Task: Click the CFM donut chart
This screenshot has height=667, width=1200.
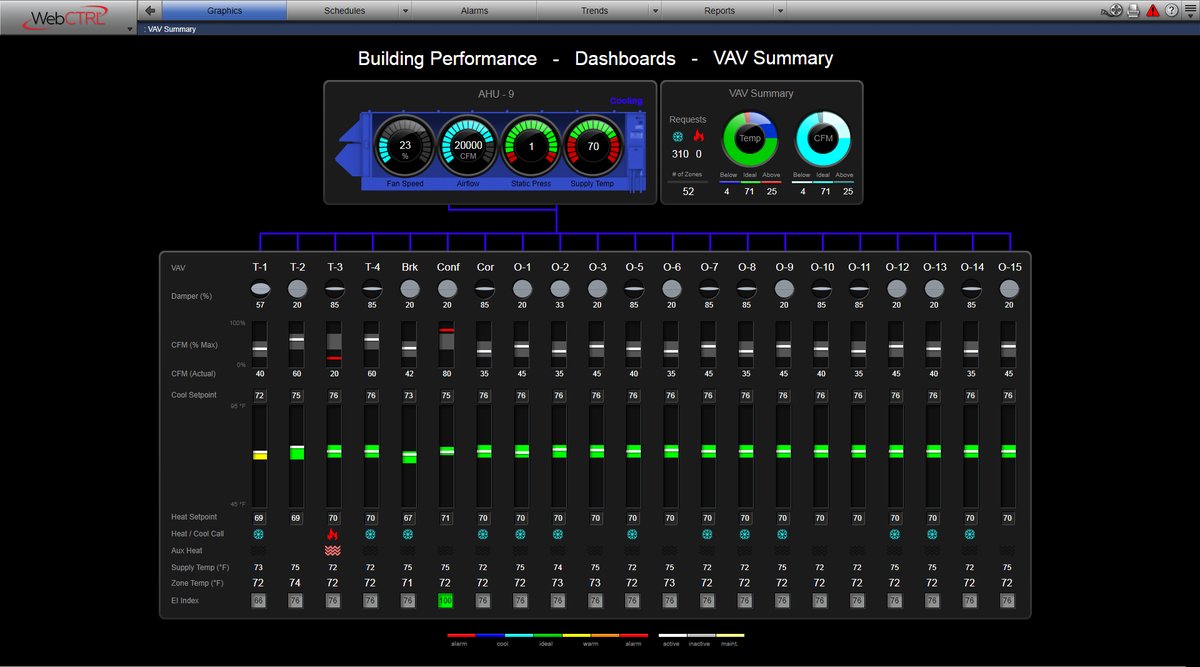Action: (823, 138)
